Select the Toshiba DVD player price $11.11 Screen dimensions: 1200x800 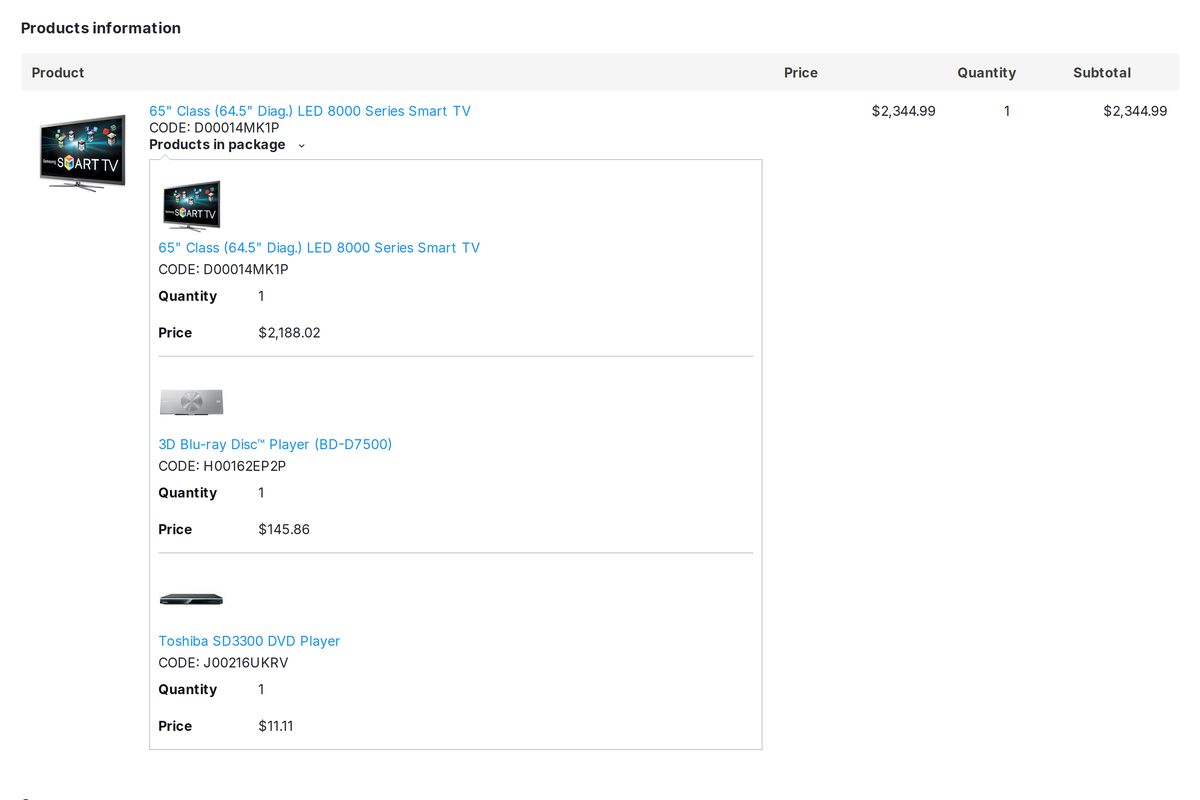pos(276,727)
